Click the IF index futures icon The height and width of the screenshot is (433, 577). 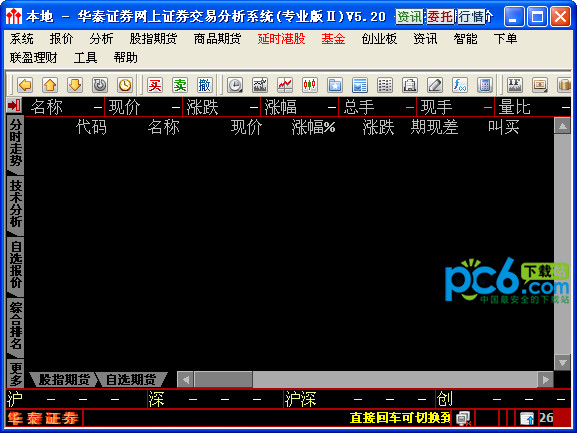514,85
